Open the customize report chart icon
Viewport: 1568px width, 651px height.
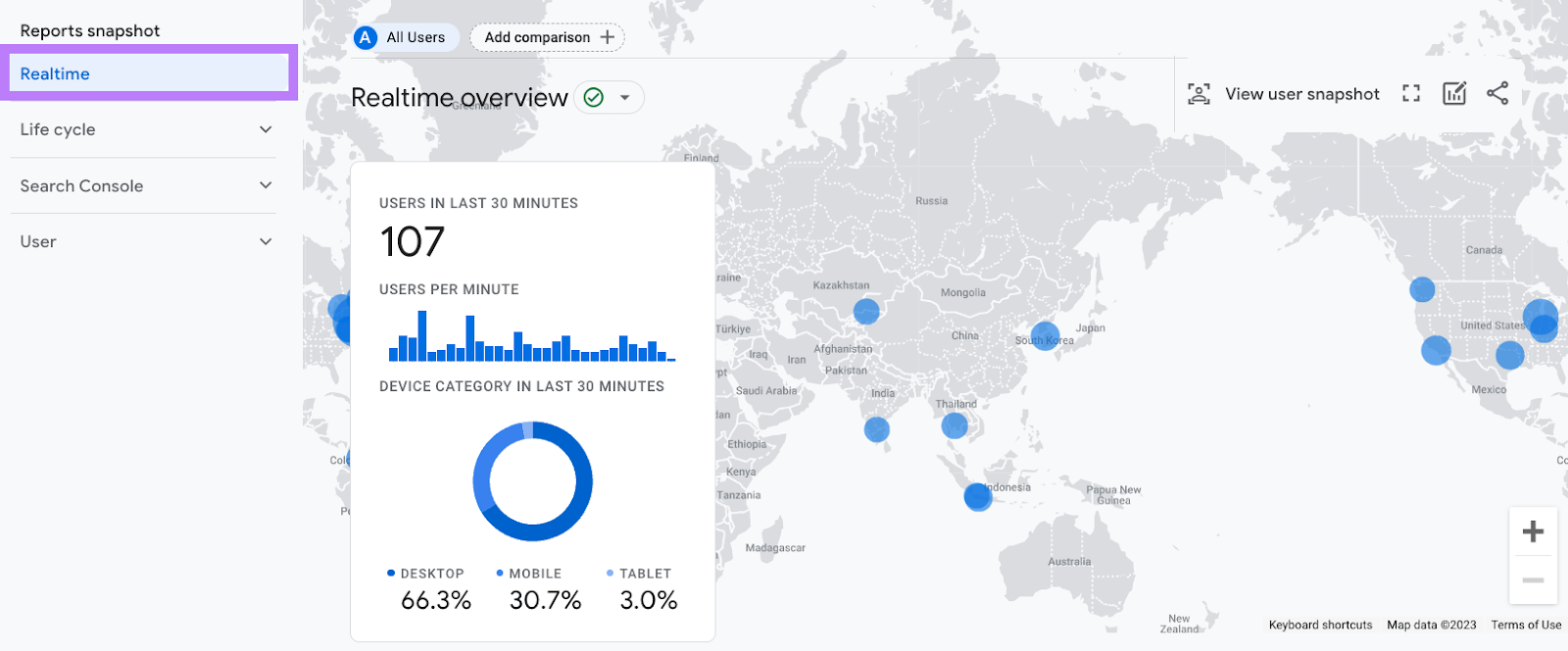click(1454, 94)
